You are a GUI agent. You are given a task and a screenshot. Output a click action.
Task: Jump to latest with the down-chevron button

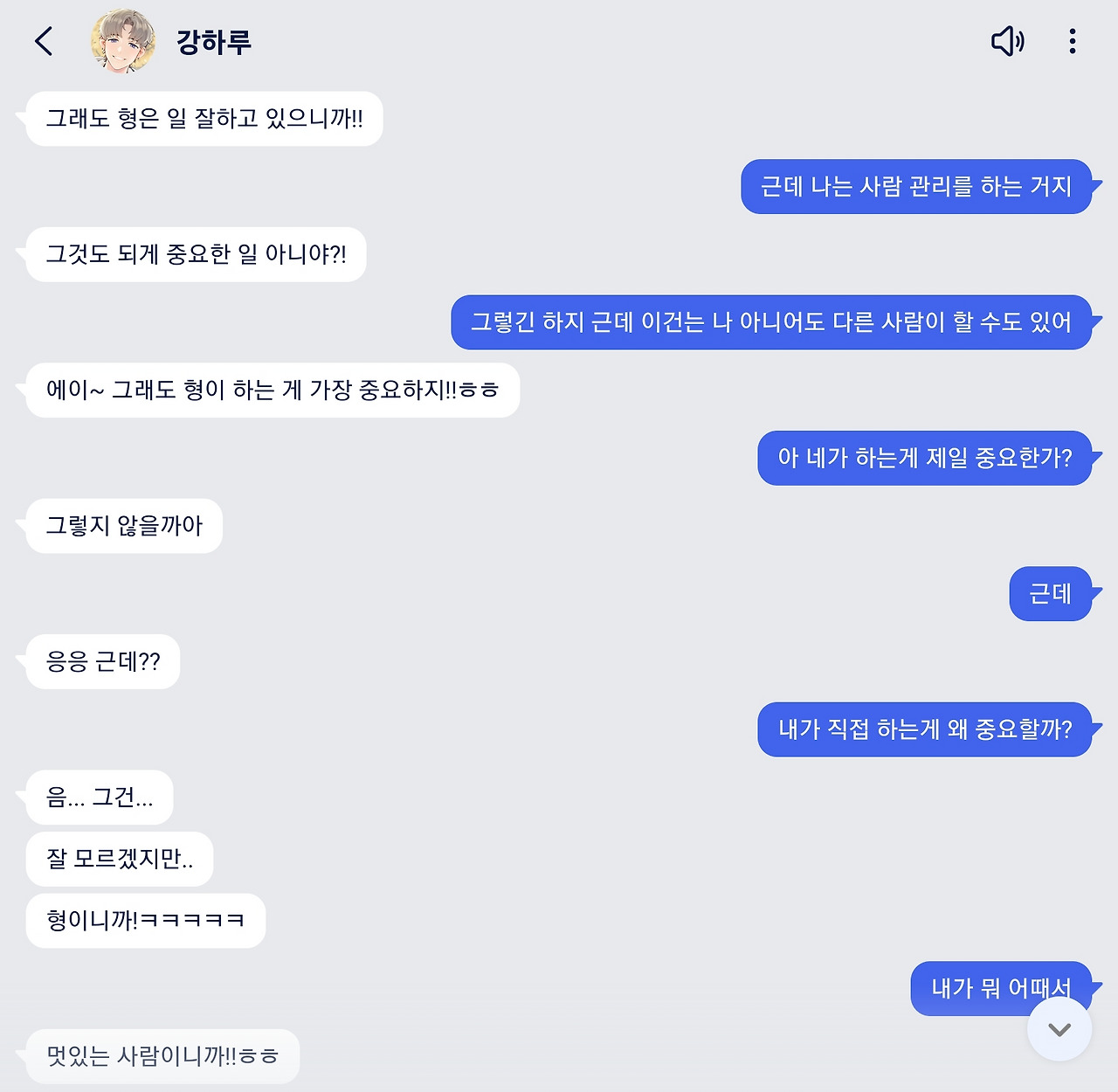[x=1059, y=1029]
